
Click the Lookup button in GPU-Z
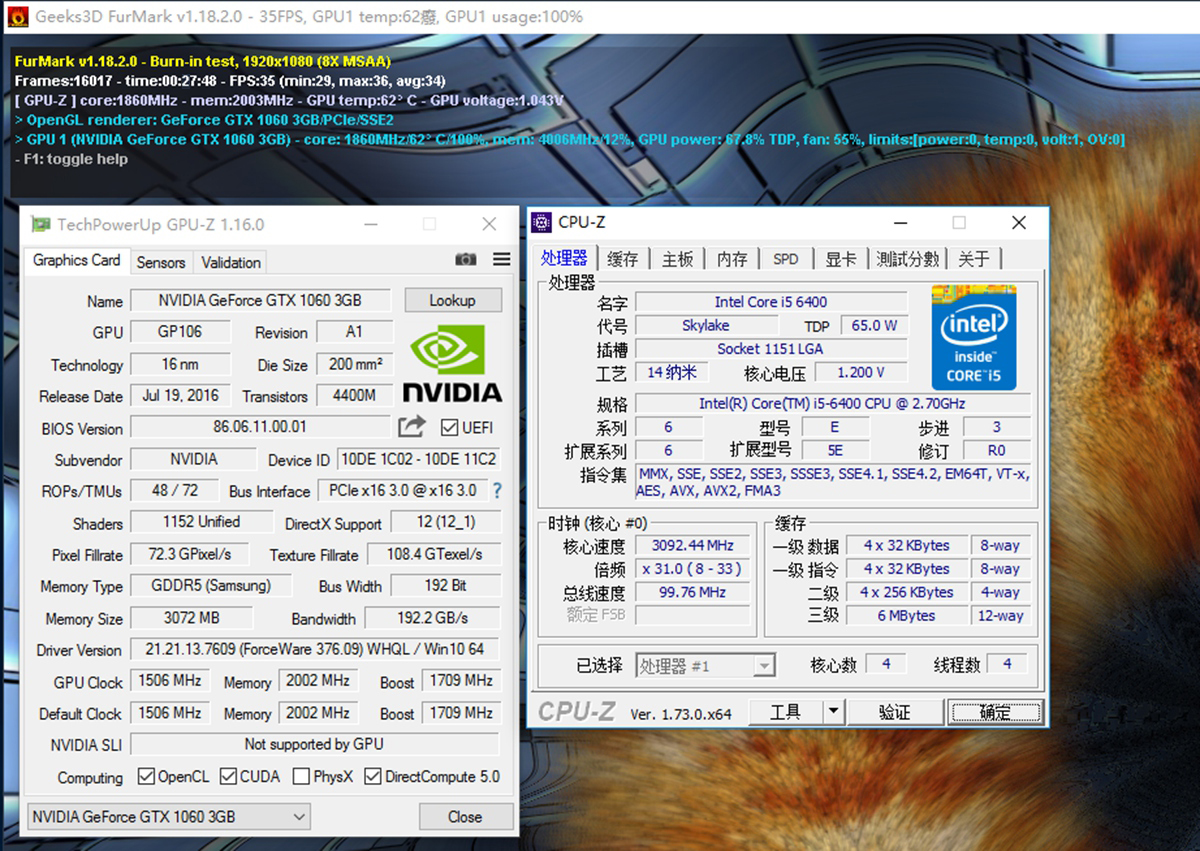[x=452, y=300]
